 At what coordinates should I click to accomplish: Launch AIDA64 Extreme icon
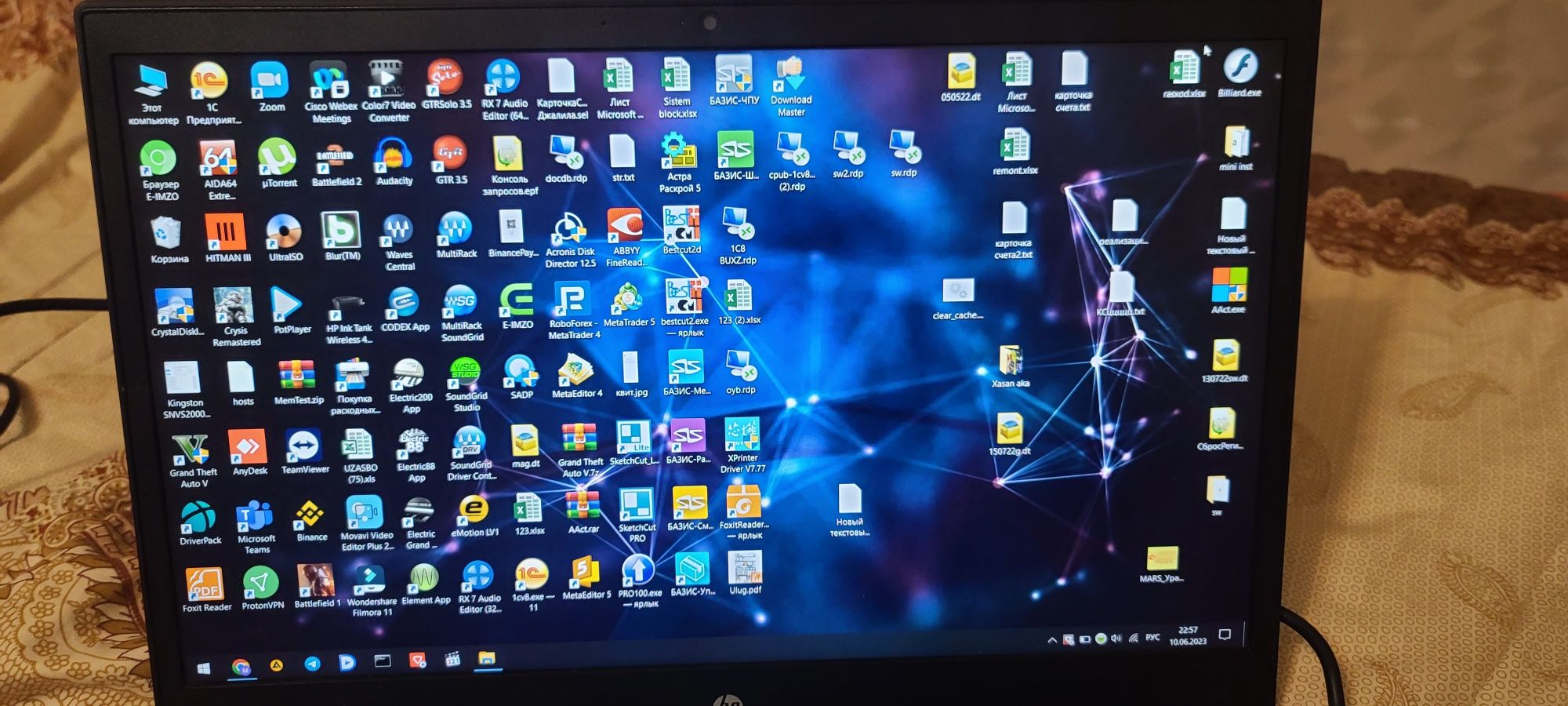(219, 169)
